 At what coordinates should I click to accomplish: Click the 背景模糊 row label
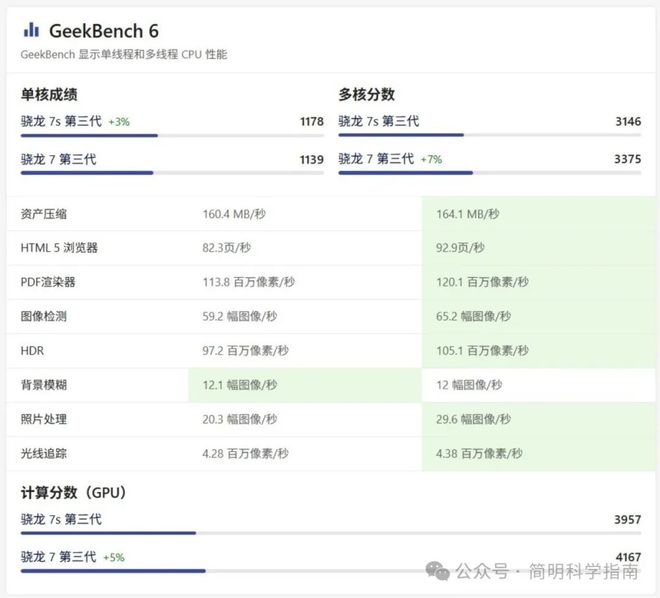tap(44, 385)
